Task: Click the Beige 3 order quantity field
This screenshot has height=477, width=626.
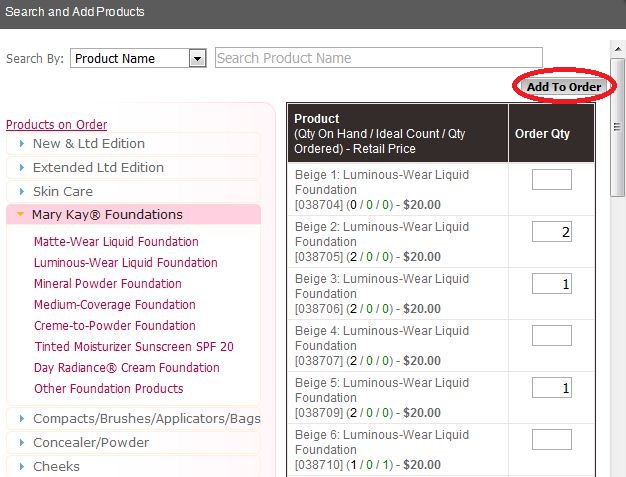Action: coord(552,283)
